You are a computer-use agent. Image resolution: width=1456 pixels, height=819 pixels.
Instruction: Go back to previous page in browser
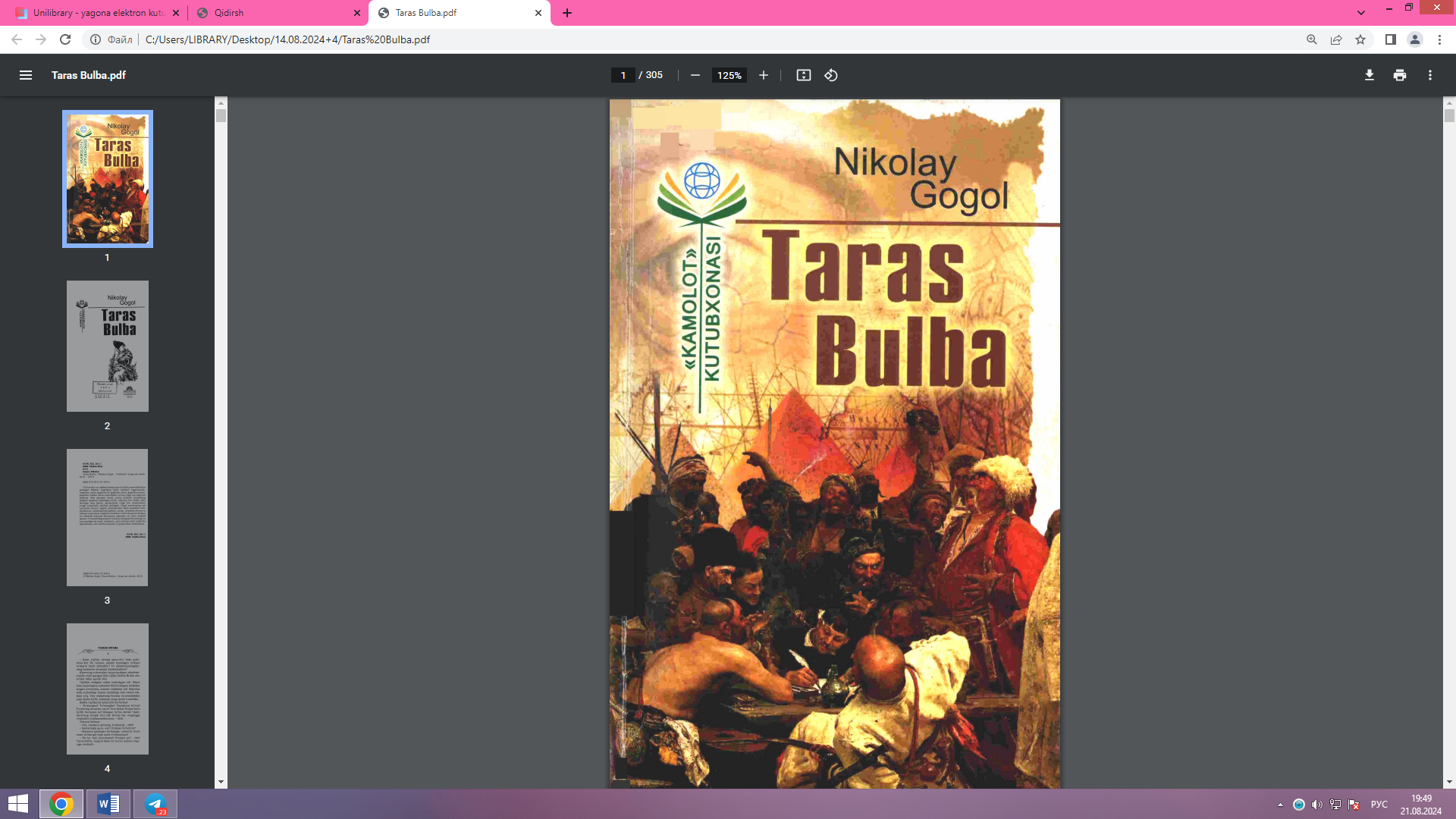point(17,39)
